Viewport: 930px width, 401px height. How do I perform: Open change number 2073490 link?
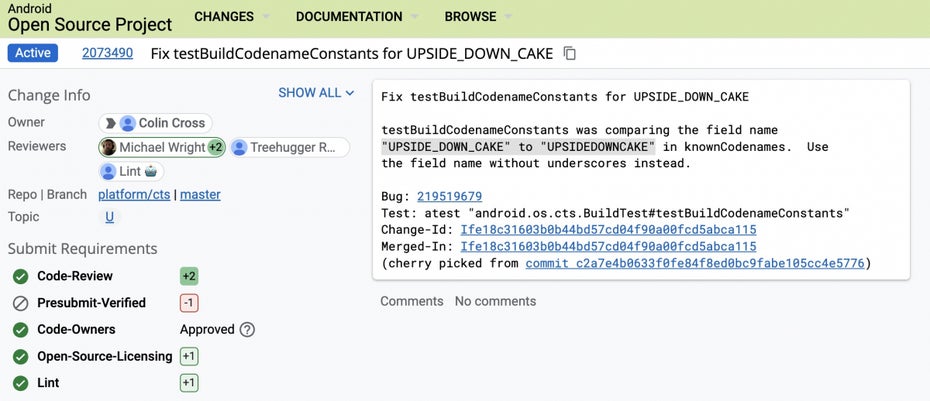(x=107, y=53)
